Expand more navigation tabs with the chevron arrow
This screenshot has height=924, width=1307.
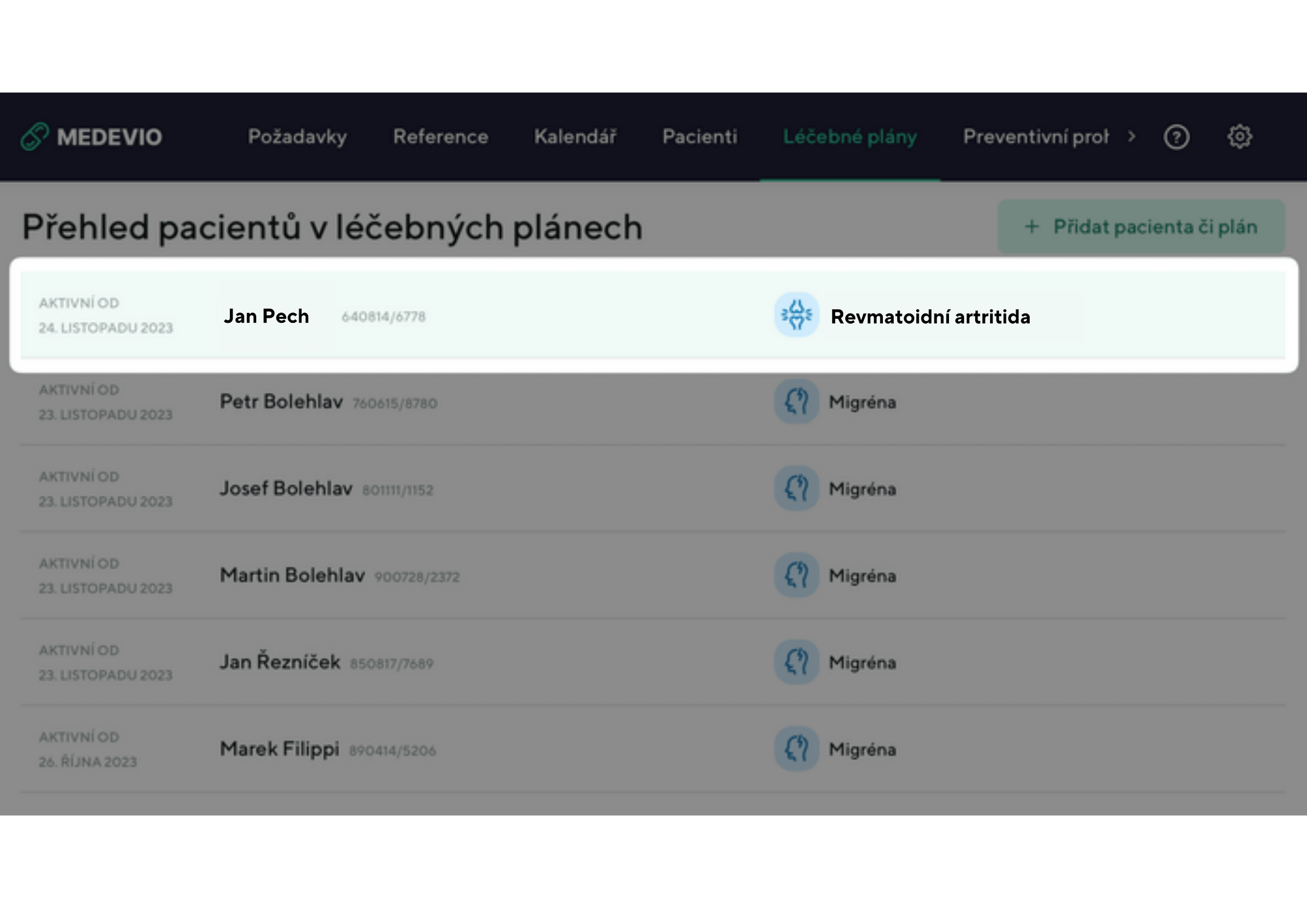click(x=1132, y=137)
